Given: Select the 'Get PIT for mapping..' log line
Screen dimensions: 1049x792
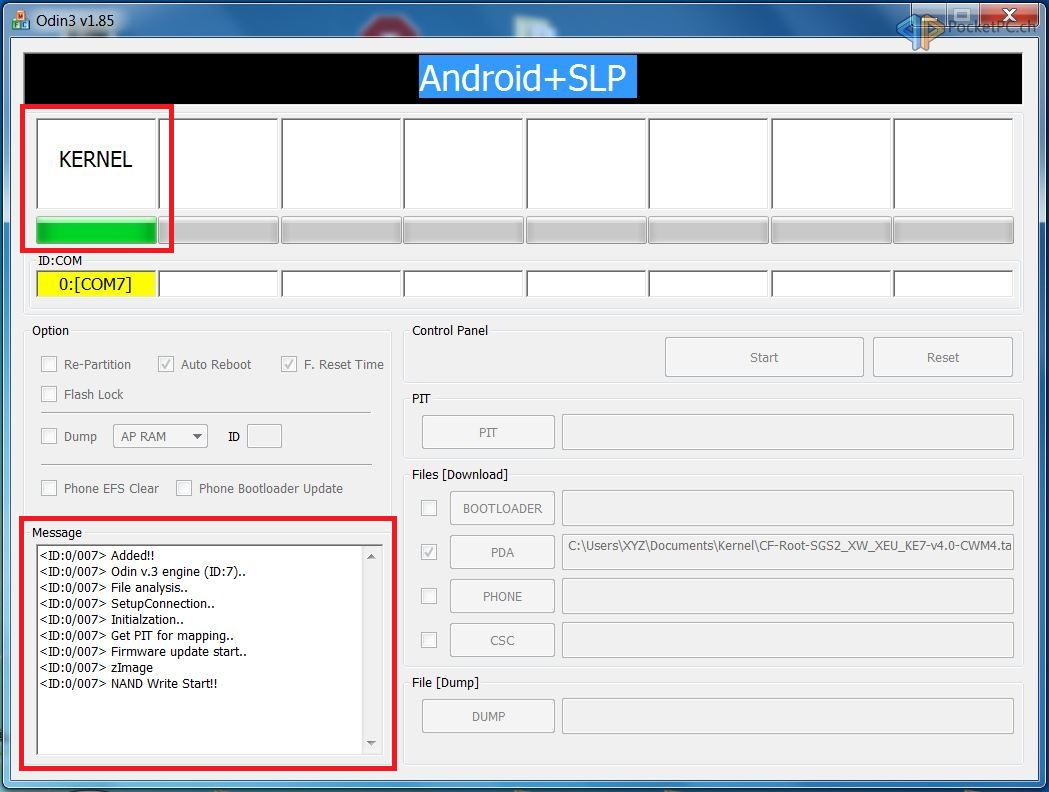Looking at the screenshot, I should tap(136, 635).
